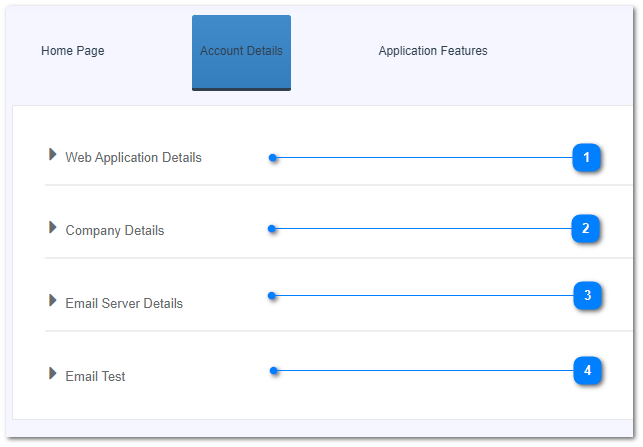Click the blue dot on Company Details row
The height and width of the screenshot is (447, 643).
272,229
